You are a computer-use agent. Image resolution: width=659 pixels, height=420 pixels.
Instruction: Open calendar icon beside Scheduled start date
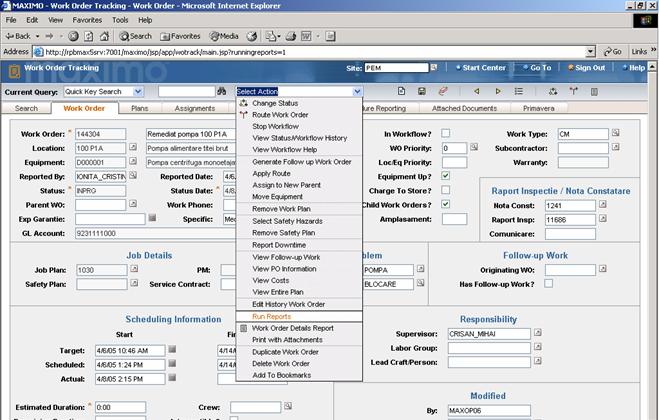coord(172,364)
